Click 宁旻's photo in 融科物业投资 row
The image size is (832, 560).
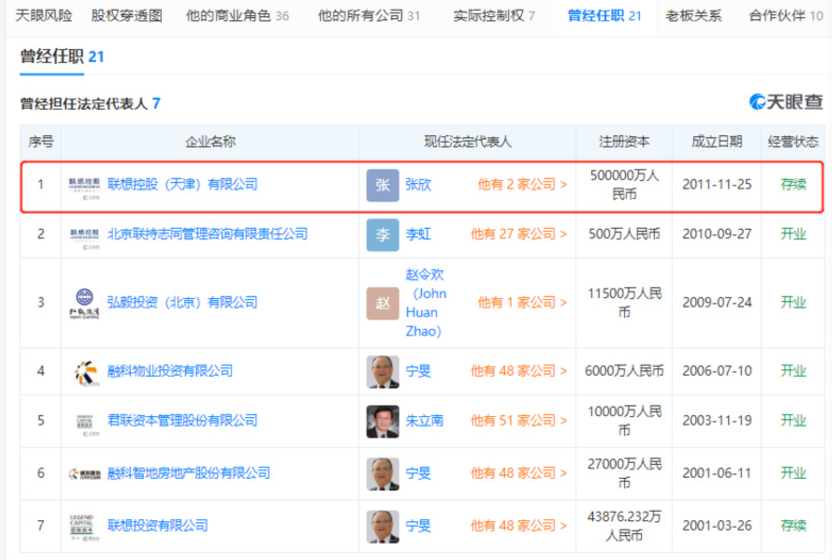[383, 372]
